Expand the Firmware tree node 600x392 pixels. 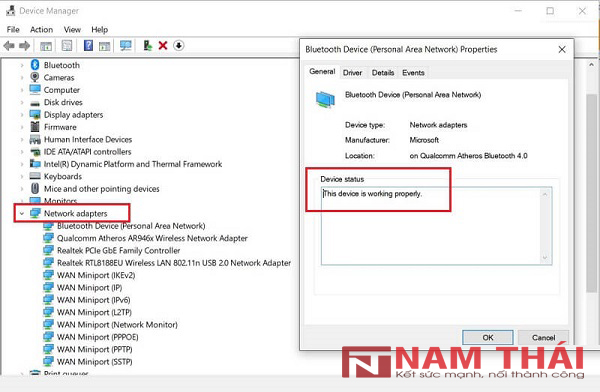(x=22, y=127)
